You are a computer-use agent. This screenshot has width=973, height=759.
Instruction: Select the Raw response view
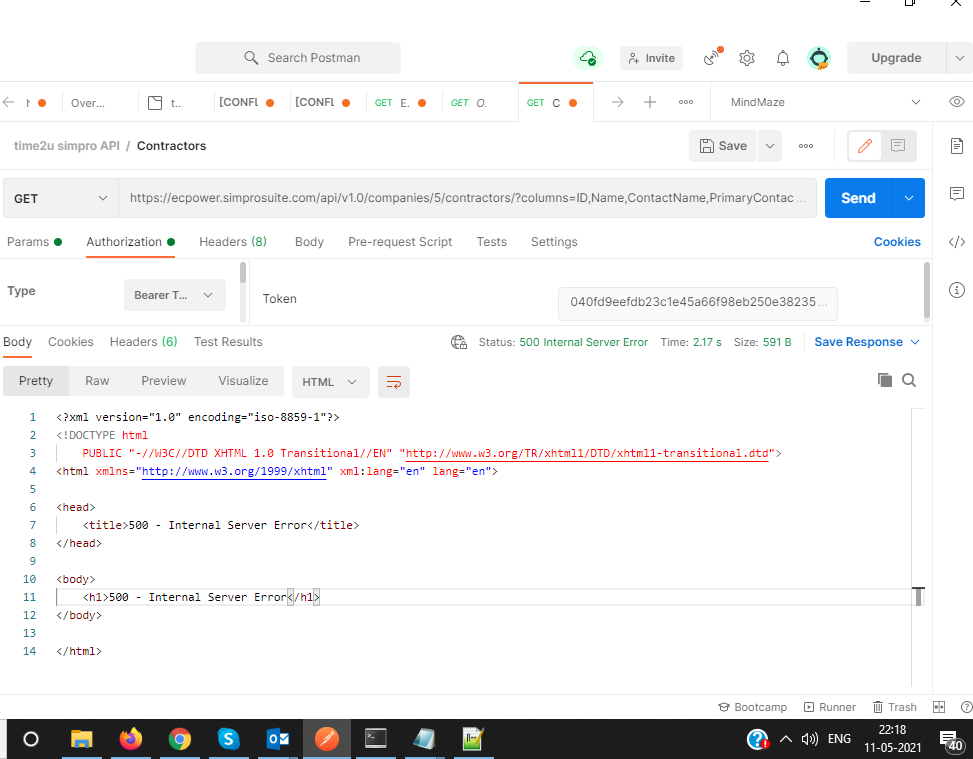click(x=97, y=380)
